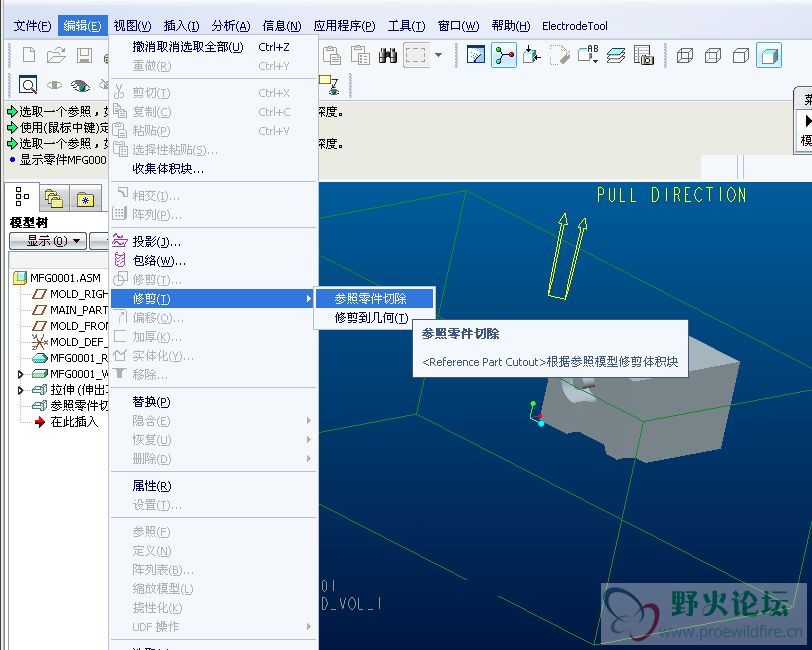Screen dimensions: 812x650
Task: Click the Paste clipboard icon in the toolbar
Action: click(x=331, y=55)
